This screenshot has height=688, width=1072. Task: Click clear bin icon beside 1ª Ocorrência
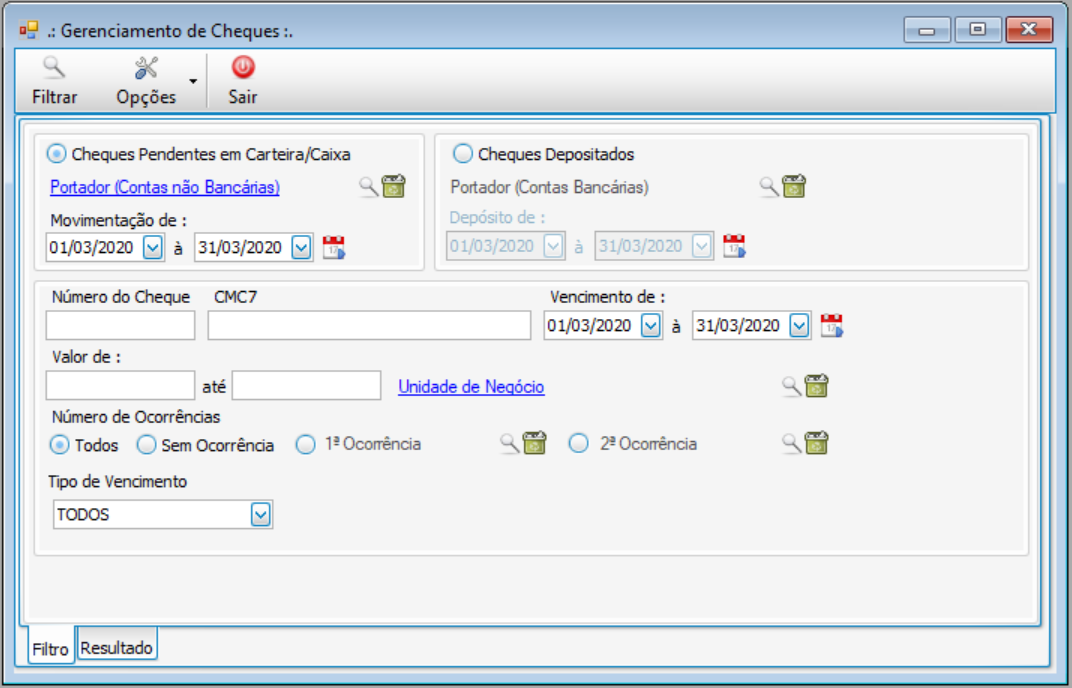click(535, 443)
